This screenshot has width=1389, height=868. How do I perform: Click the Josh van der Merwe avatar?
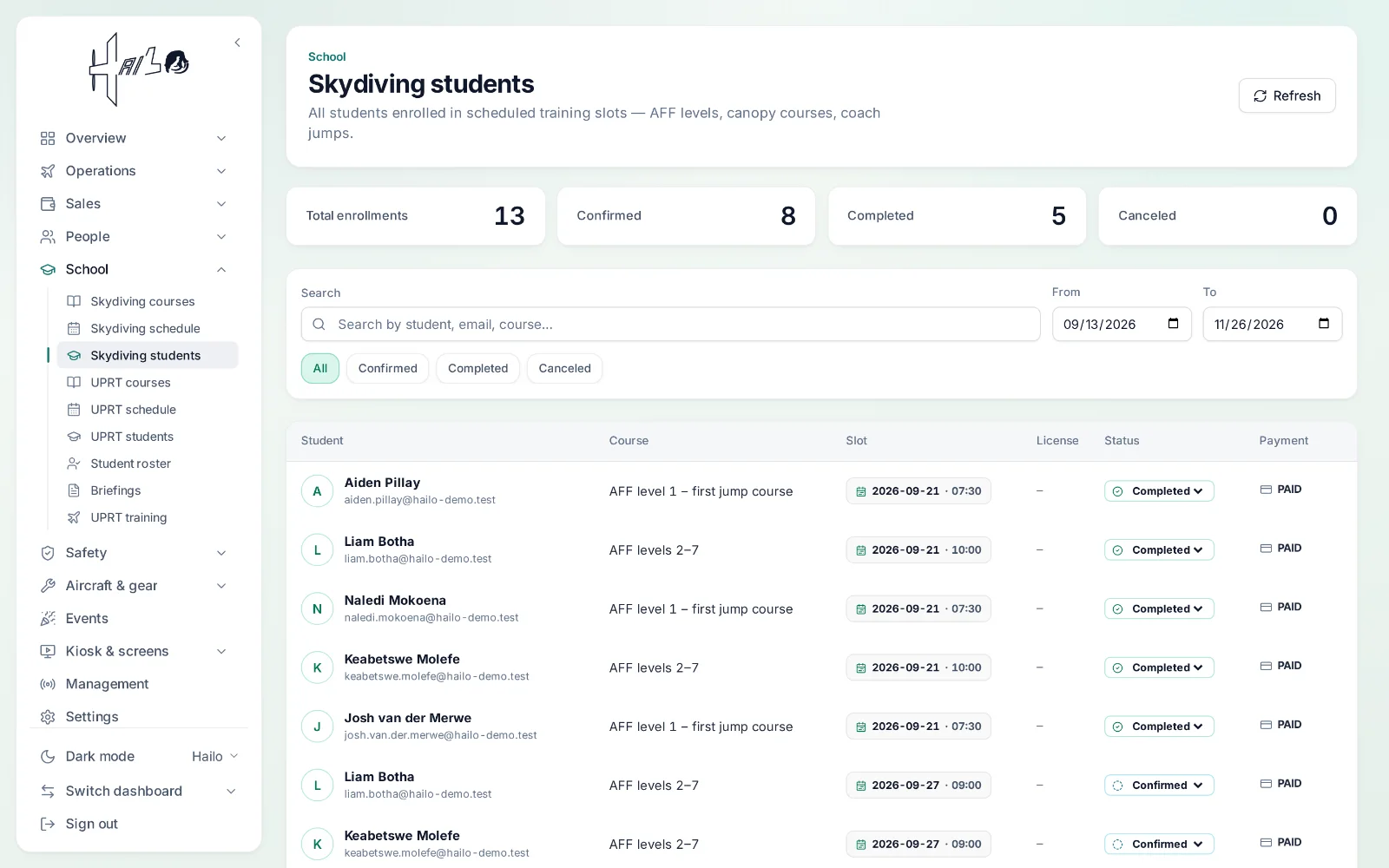317,727
